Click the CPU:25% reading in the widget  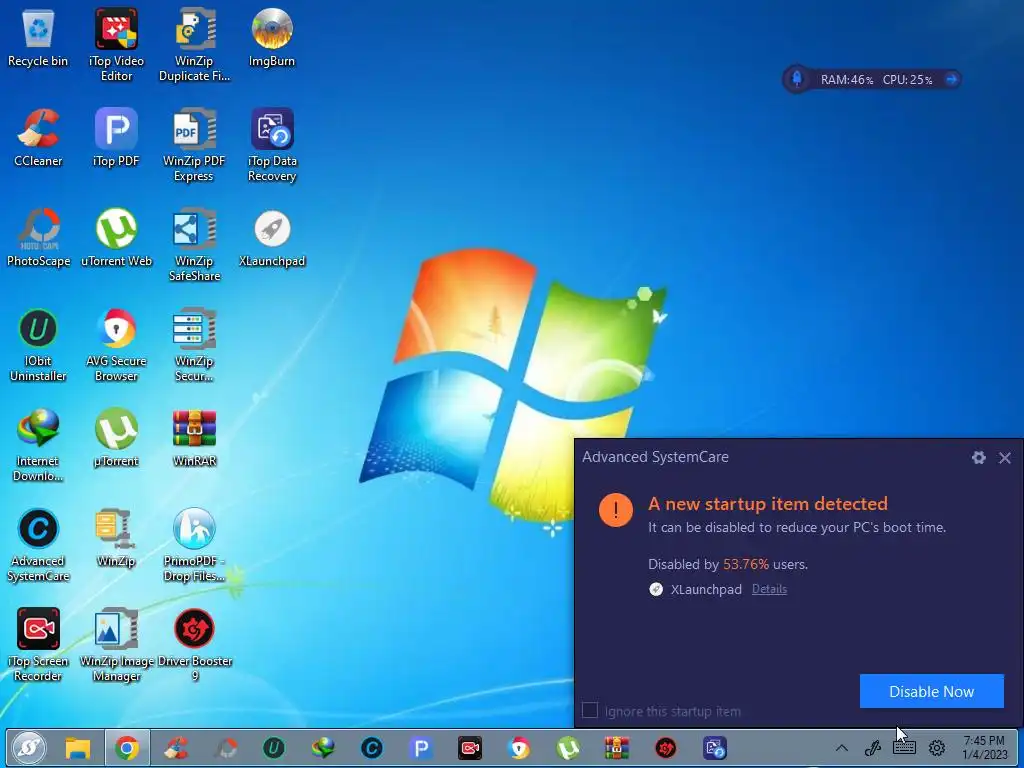click(907, 80)
